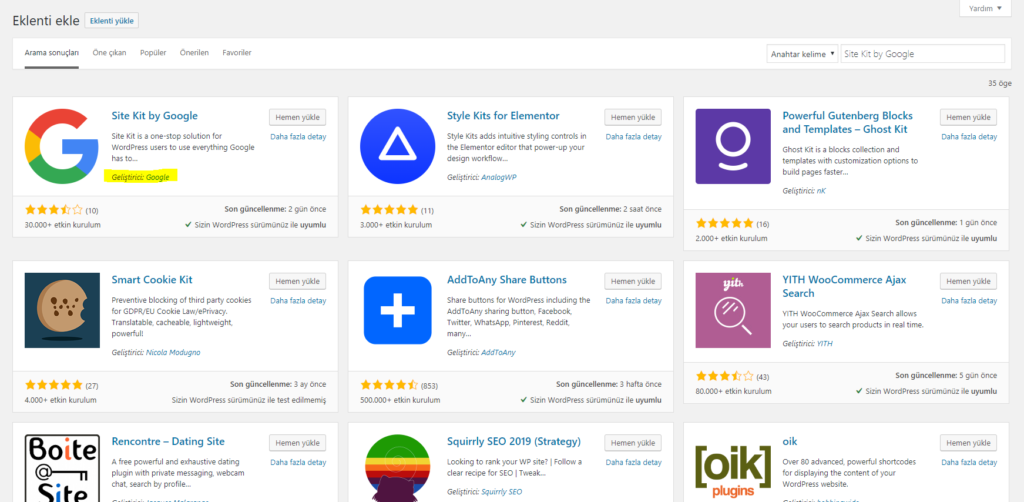Install Smart Cookie Kit via Hemen yükle
1024x502 pixels.
[297, 281]
